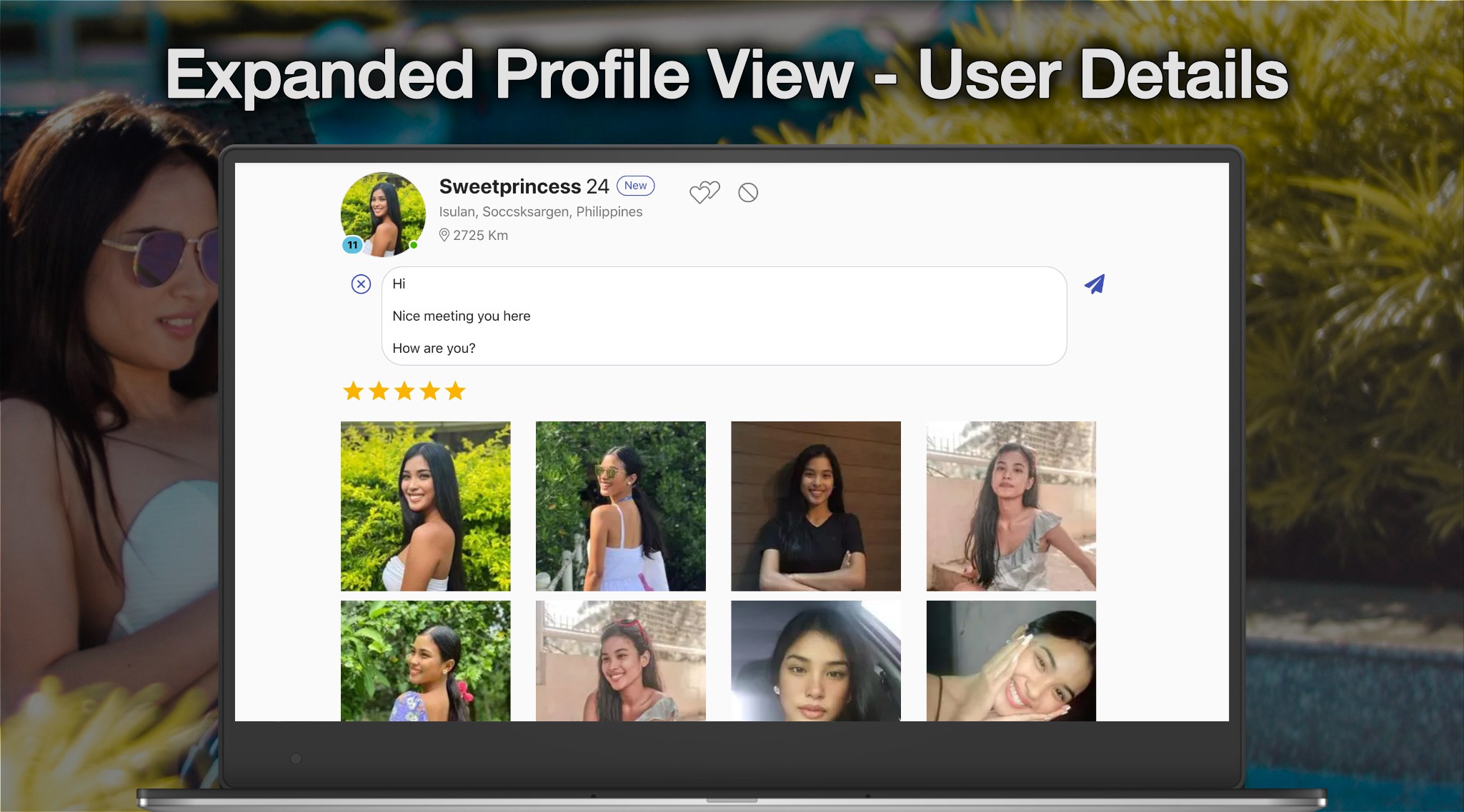
Task: Open photo of woman wearing sunglasses
Action: click(620, 506)
